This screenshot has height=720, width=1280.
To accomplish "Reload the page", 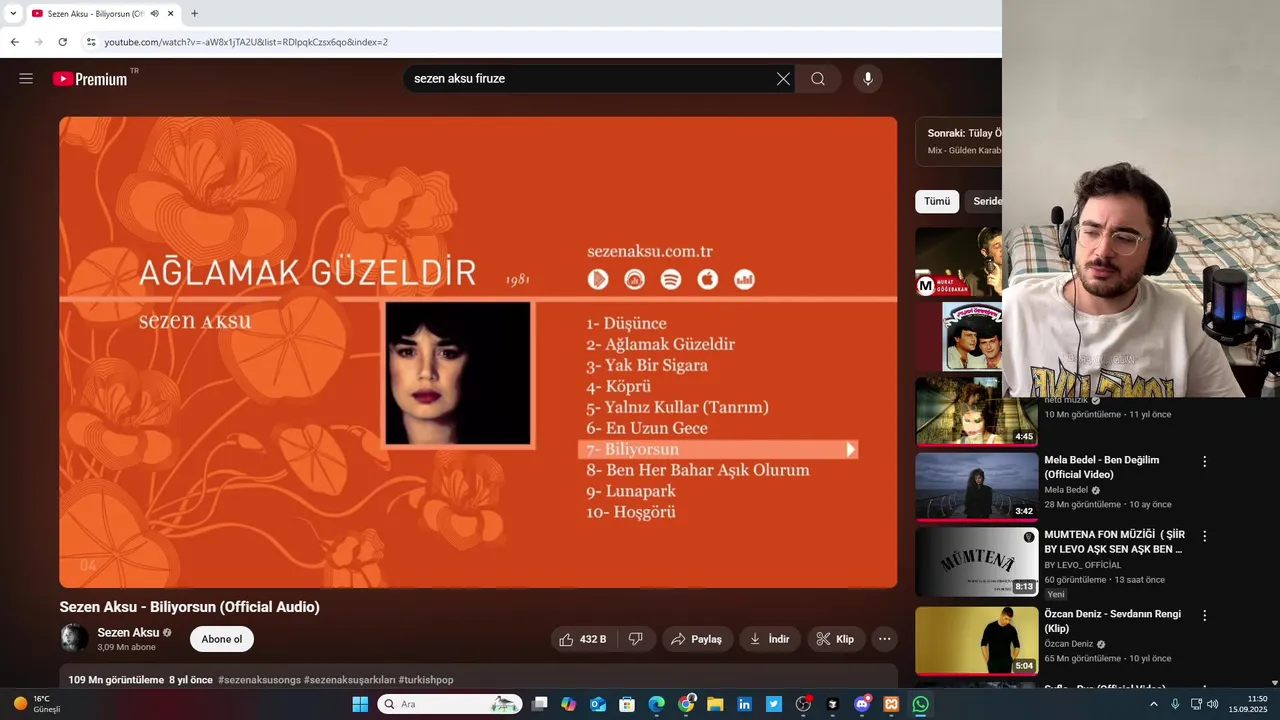I will pyautogui.click(x=62, y=42).
